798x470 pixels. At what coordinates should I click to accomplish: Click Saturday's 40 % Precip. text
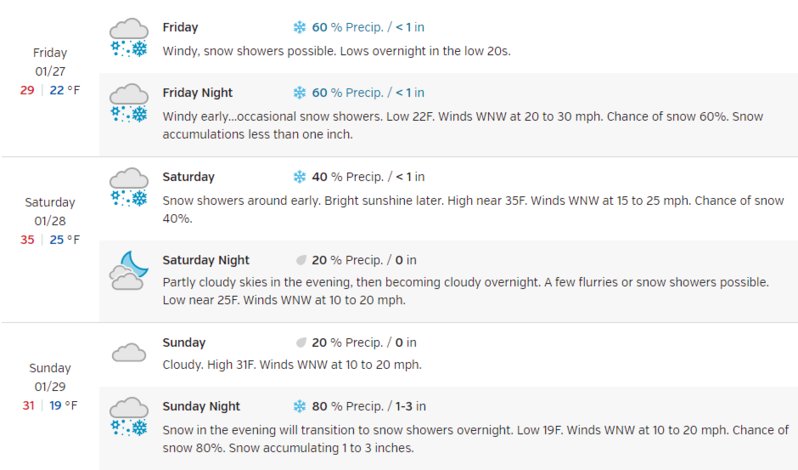coord(348,177)
